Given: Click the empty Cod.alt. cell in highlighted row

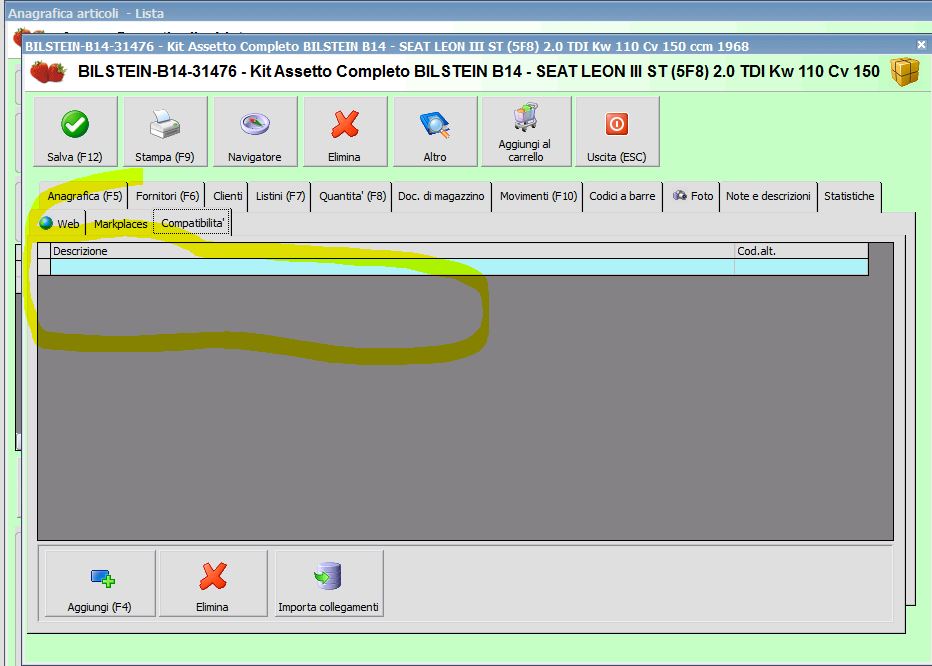Looking at the screenshot, I should click(801, 267).
